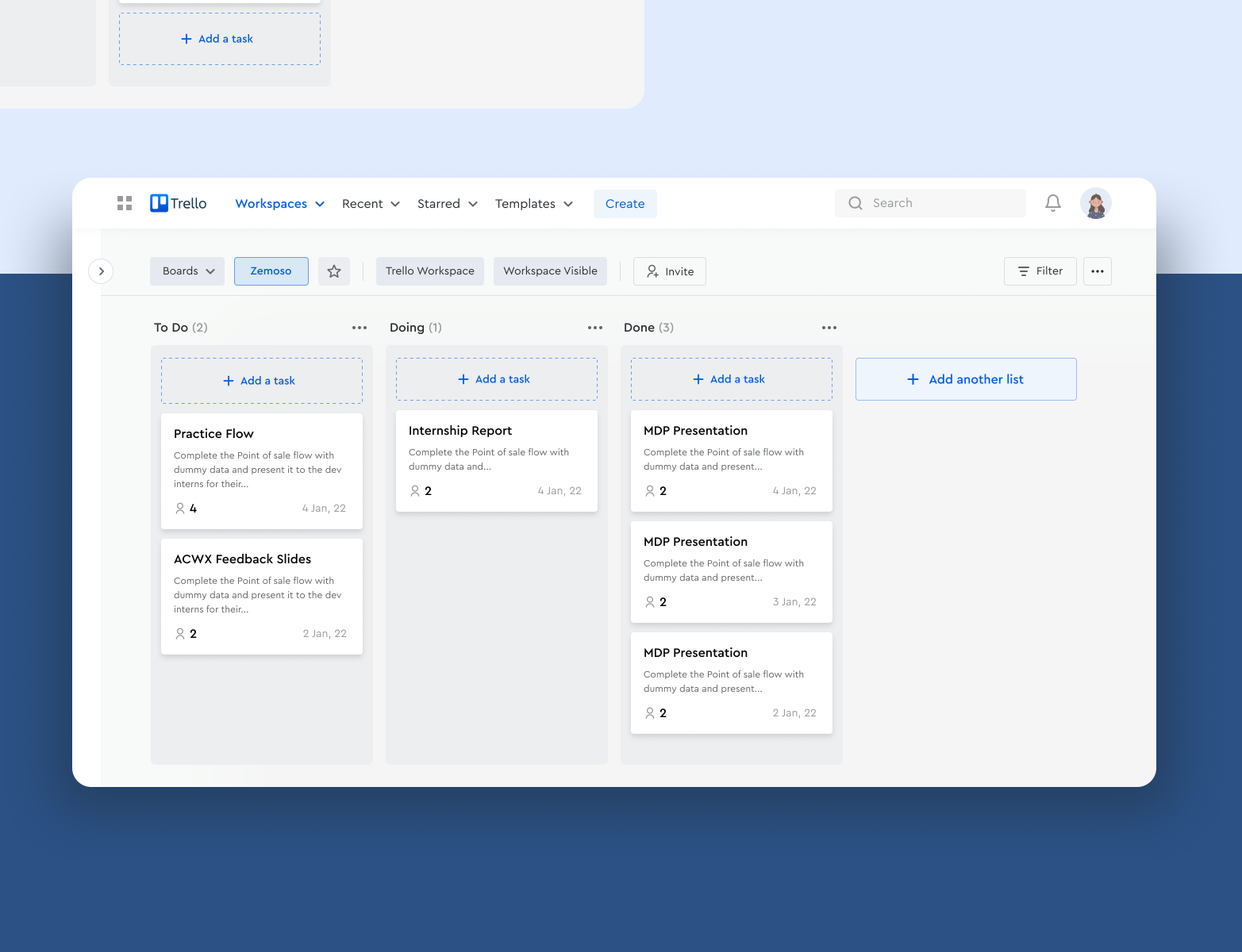The width and height of the screenshot is (1242, 952).
Task: Star the Zemoso board
Action: click(334, 271)
